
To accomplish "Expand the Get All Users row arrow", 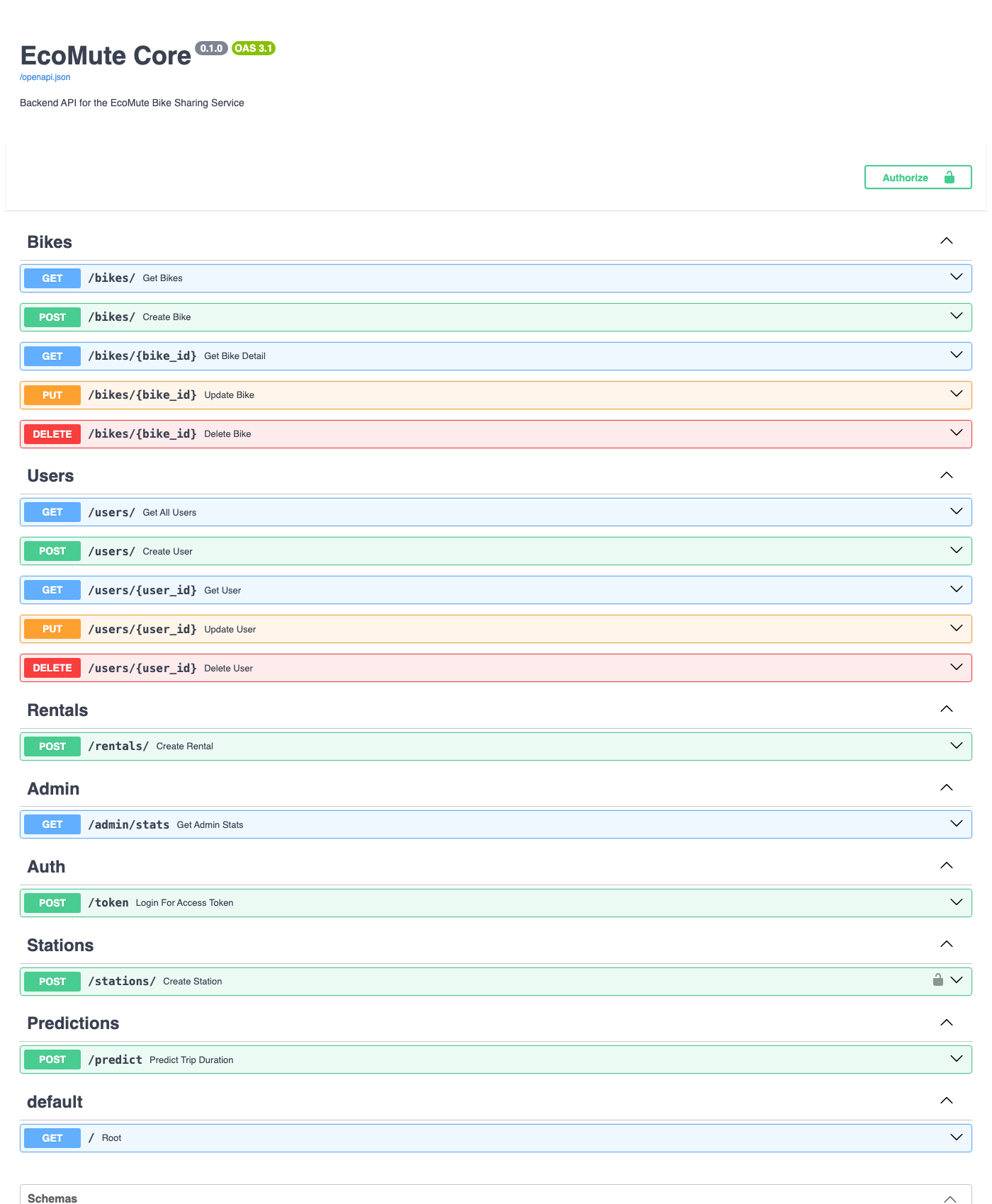I will tap(957, 511).
